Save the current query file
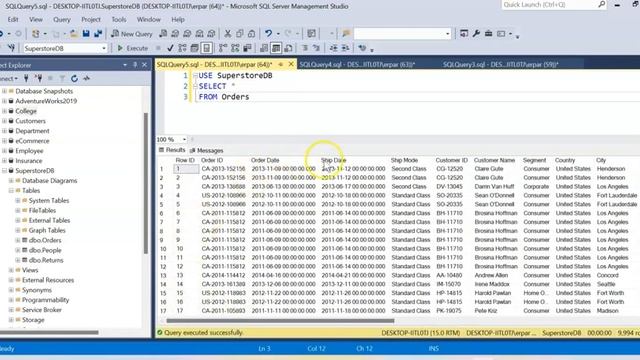The width and height of the screenshot is (640, 360). (86, 33)
